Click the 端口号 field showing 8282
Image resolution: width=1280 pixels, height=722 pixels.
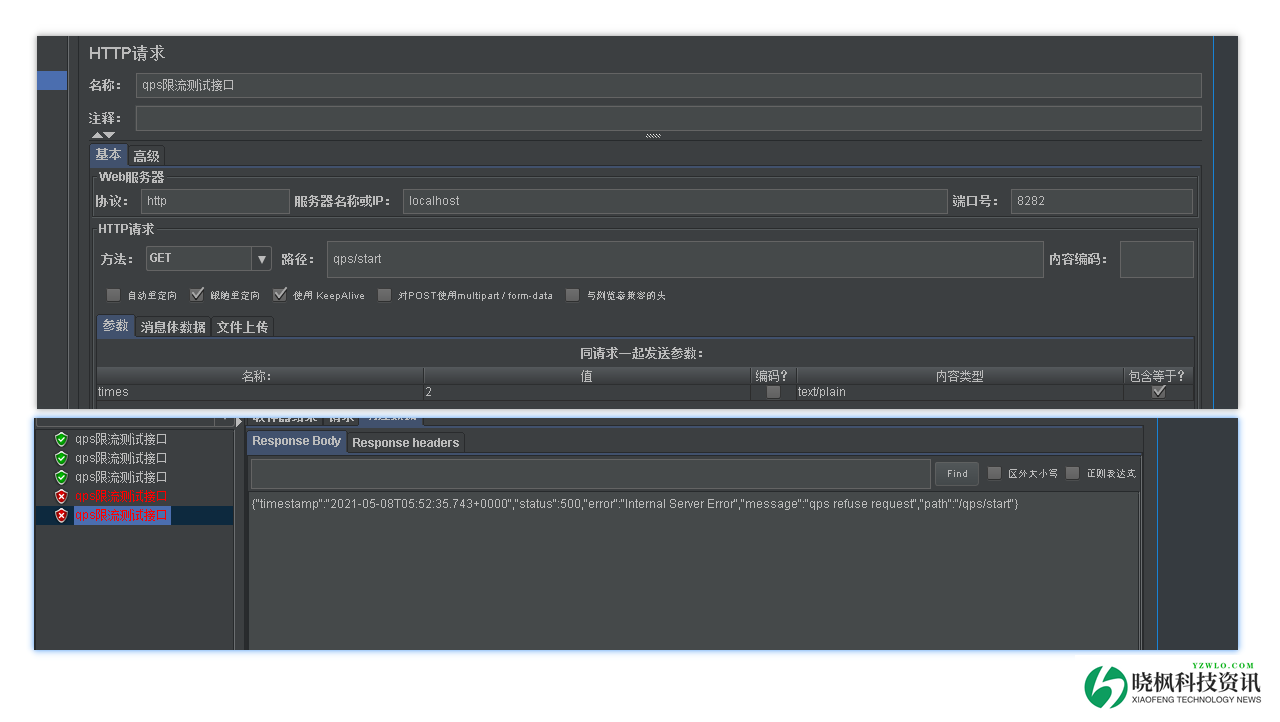1101,201
